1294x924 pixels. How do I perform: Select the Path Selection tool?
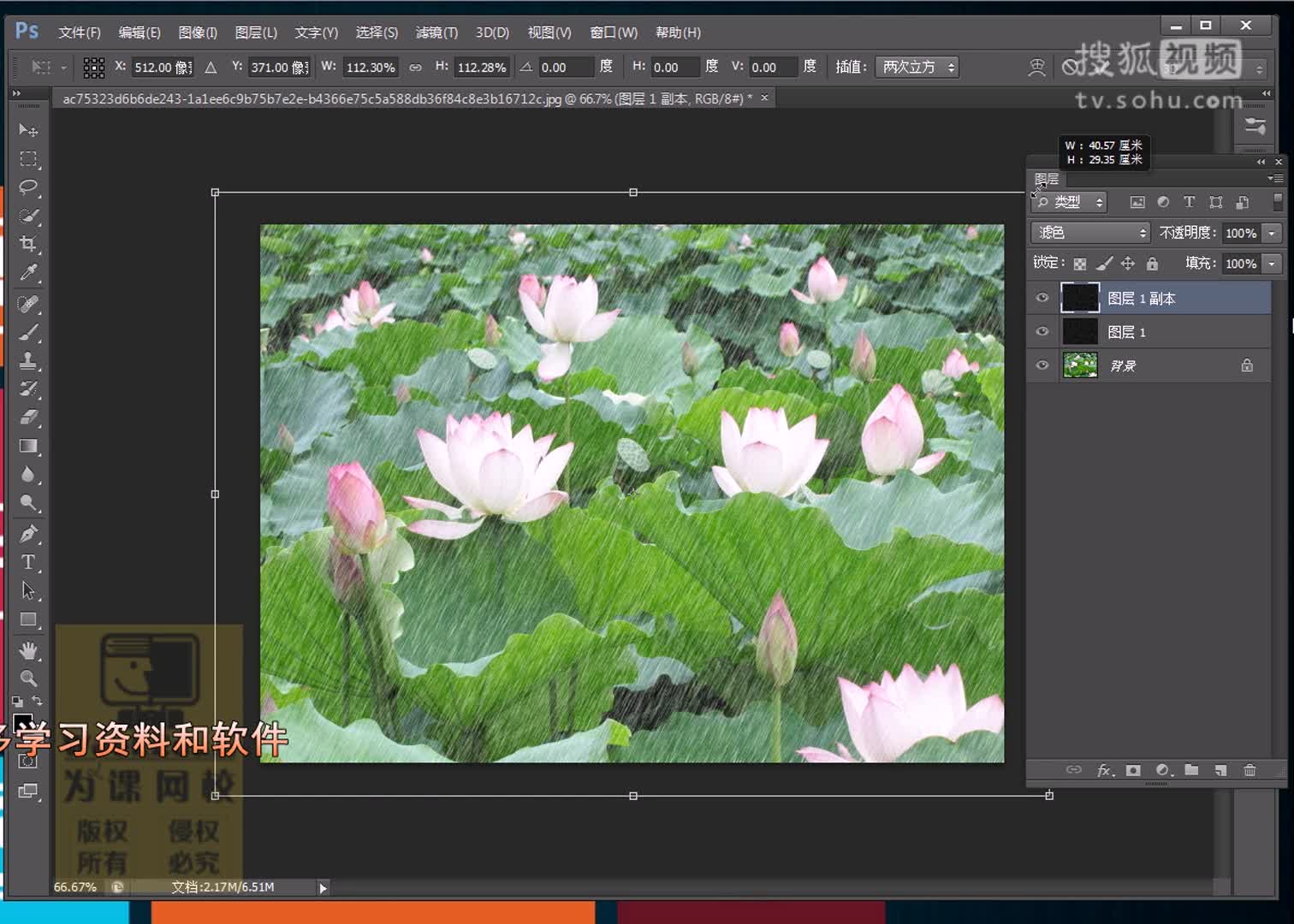coord(28,590)
